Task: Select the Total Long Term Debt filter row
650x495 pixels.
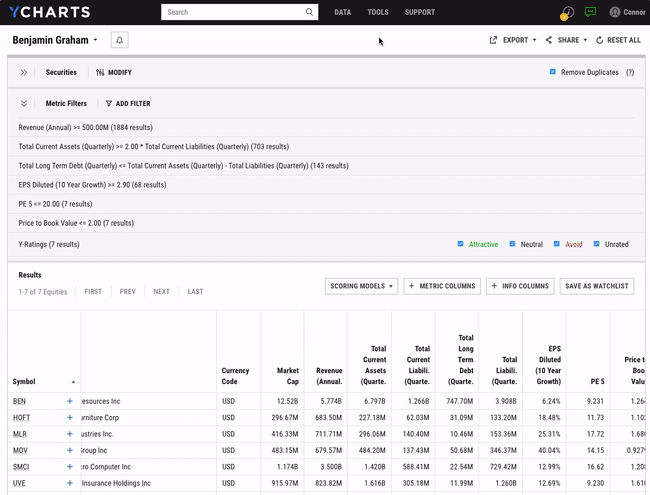Action: pyautogui.click(x=326, y=166)
